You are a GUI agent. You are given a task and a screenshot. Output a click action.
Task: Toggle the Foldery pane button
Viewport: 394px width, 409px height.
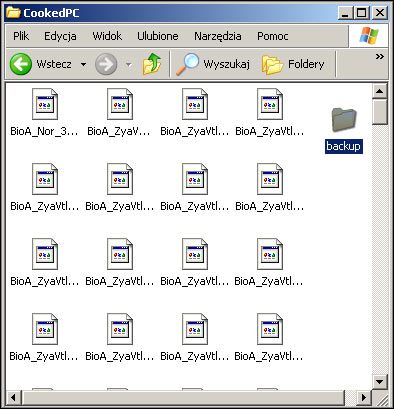point(293,64)
